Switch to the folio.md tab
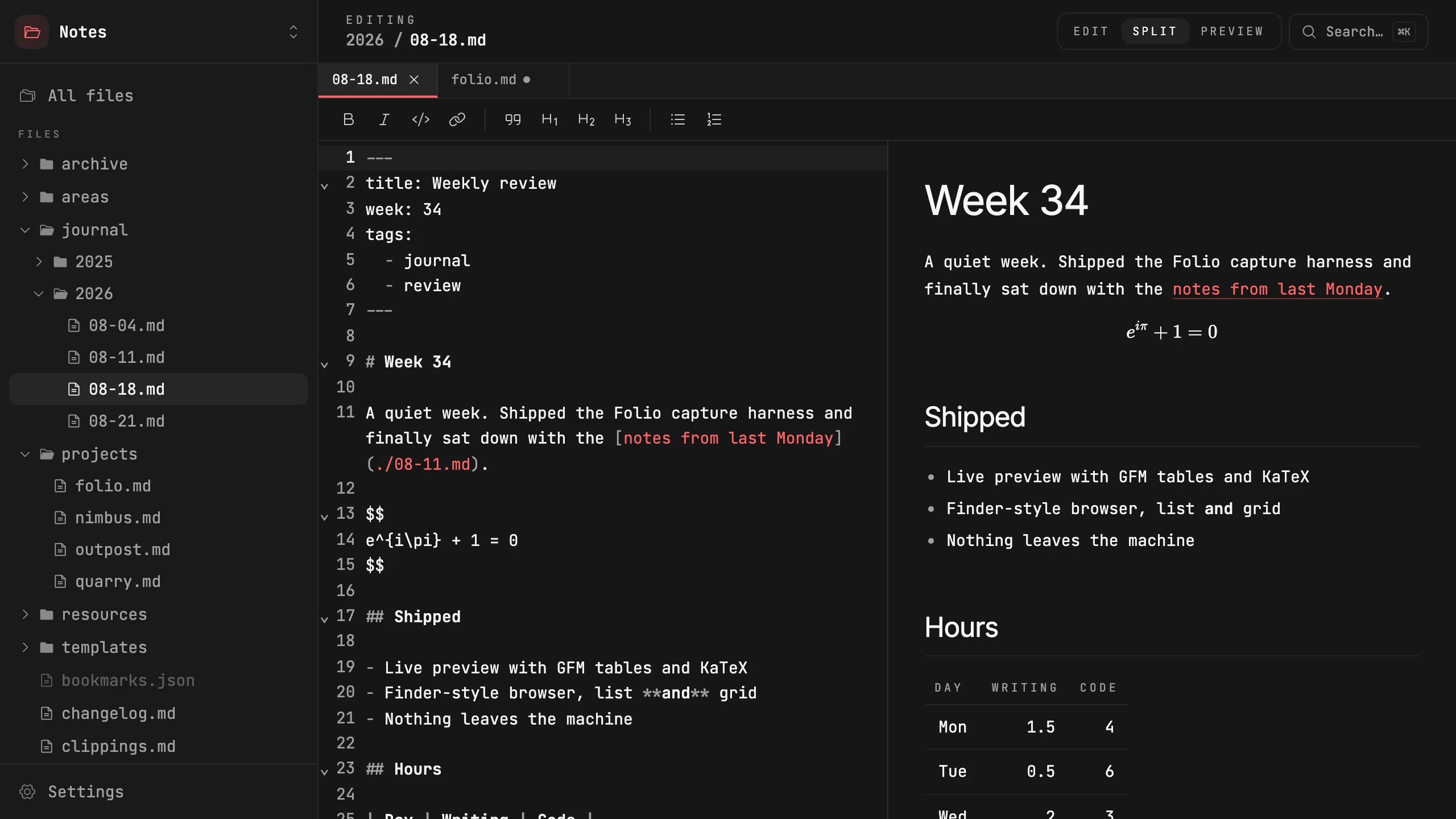Screen dimensions: 1456x819 [x=503, y=80]
